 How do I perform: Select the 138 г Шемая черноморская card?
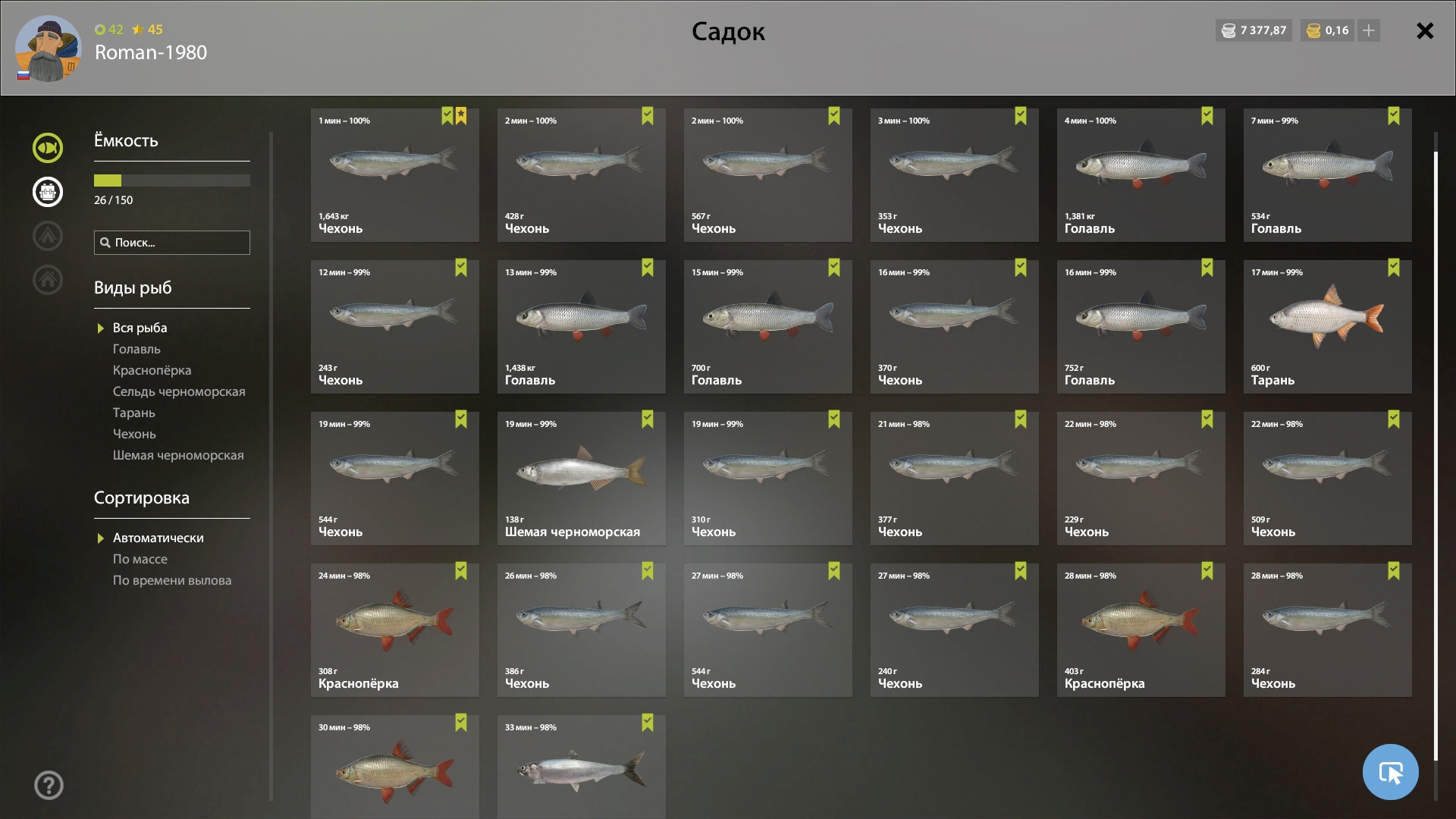(582, 479)
